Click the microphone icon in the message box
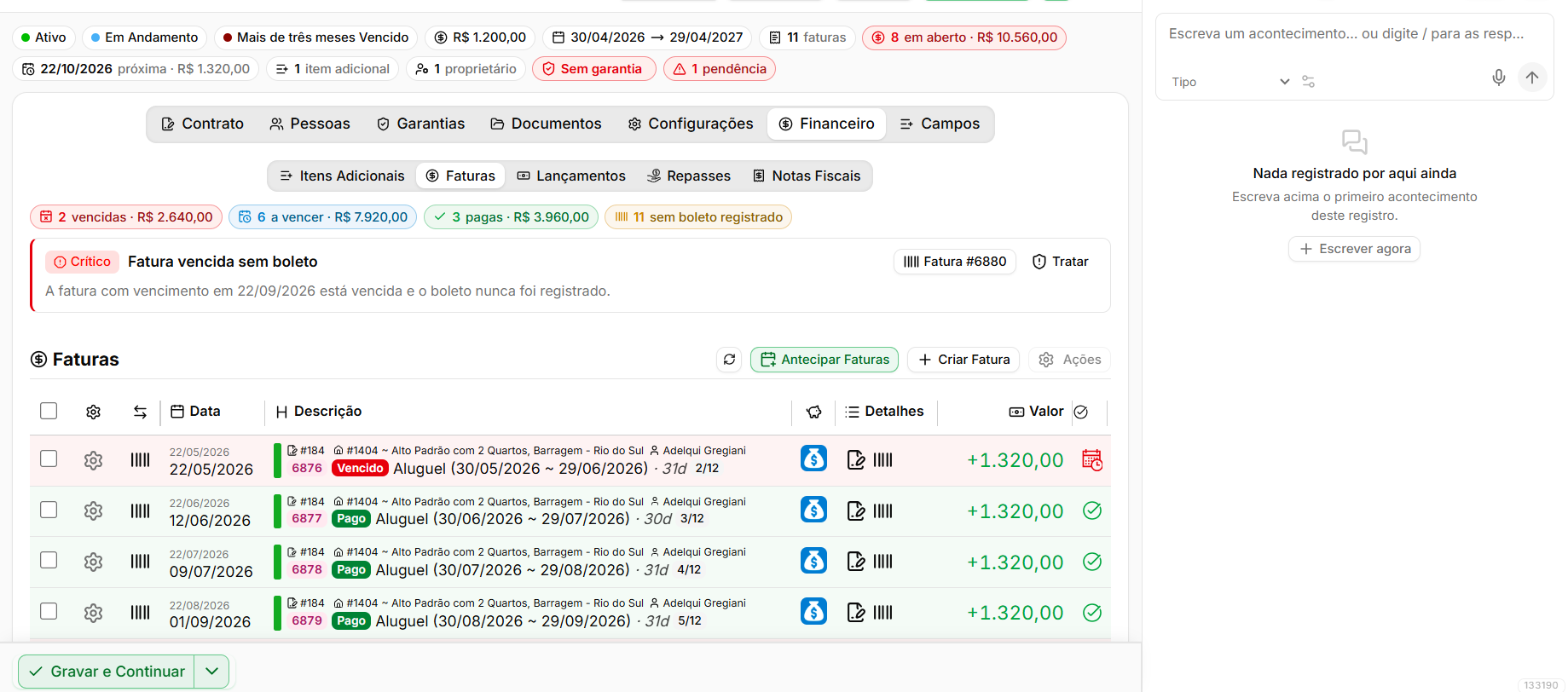1568x692 pixels. (1498, 78)
